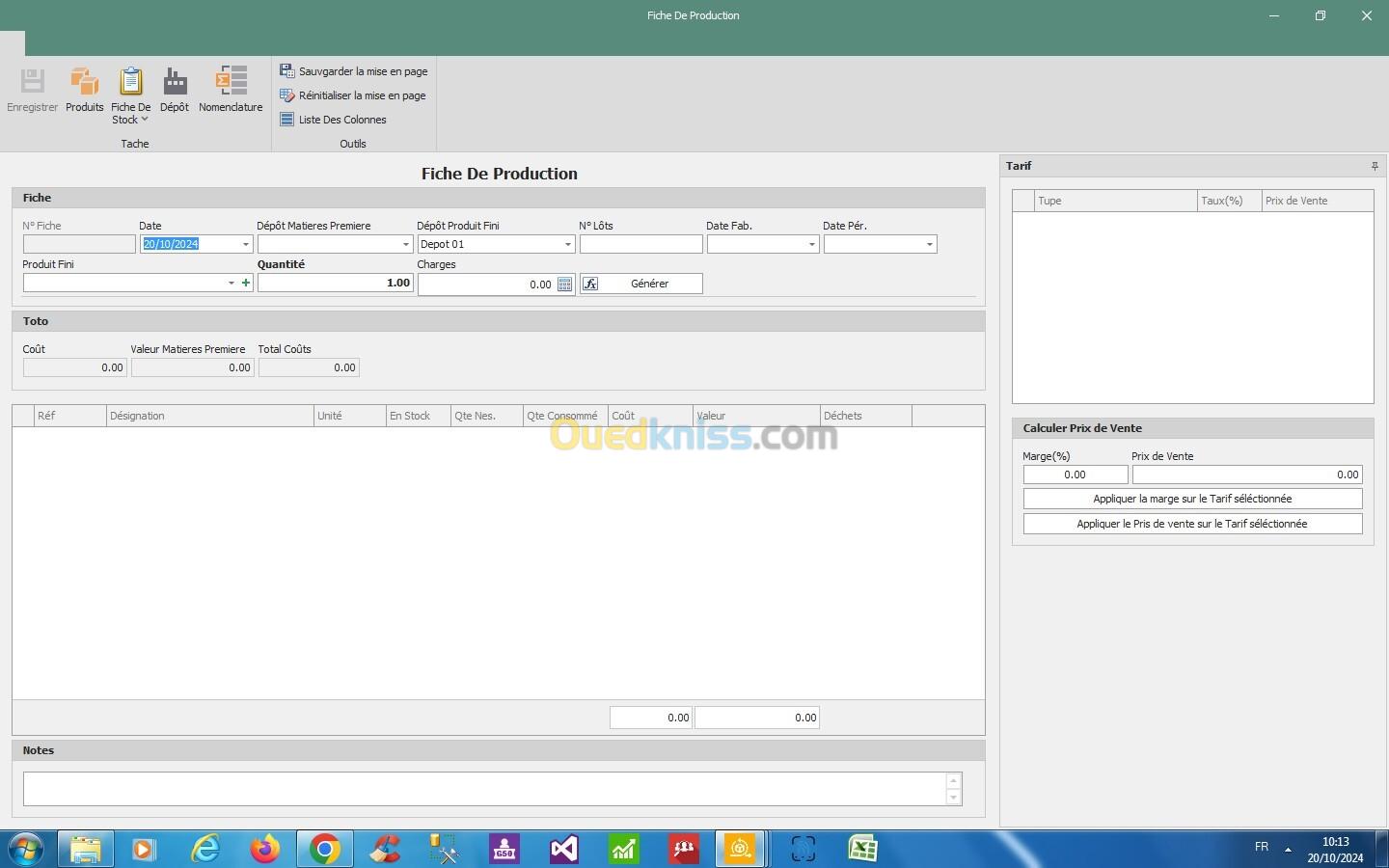Click the Dépôt factory icon
The width and height of the screenshot is (1389, 868).
click(x=175, y=91)
